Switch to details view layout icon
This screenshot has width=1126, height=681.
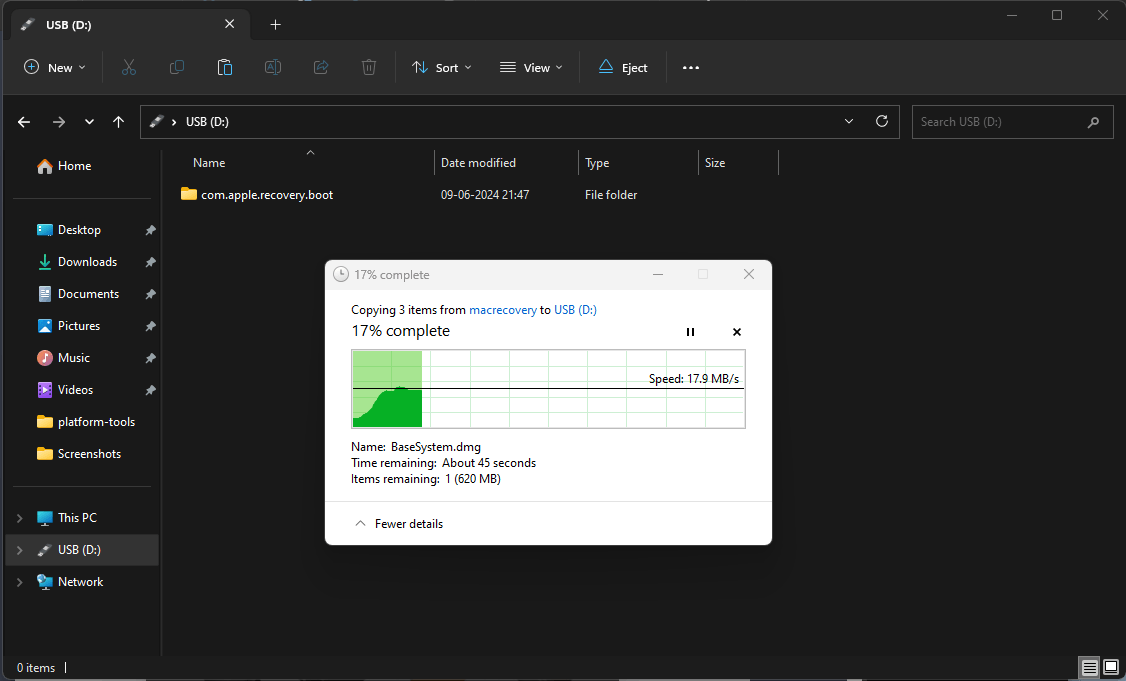1089,667
